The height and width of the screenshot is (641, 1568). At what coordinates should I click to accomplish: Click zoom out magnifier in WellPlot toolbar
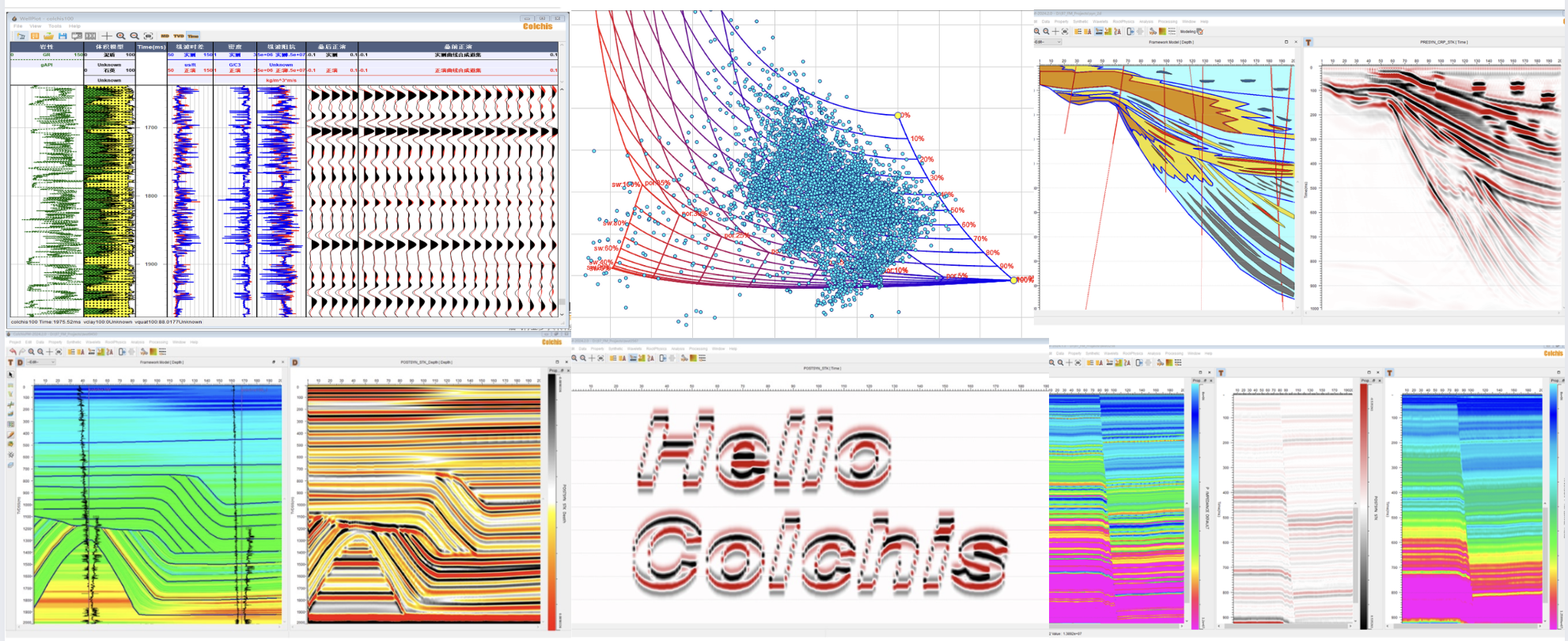[134, 36]
